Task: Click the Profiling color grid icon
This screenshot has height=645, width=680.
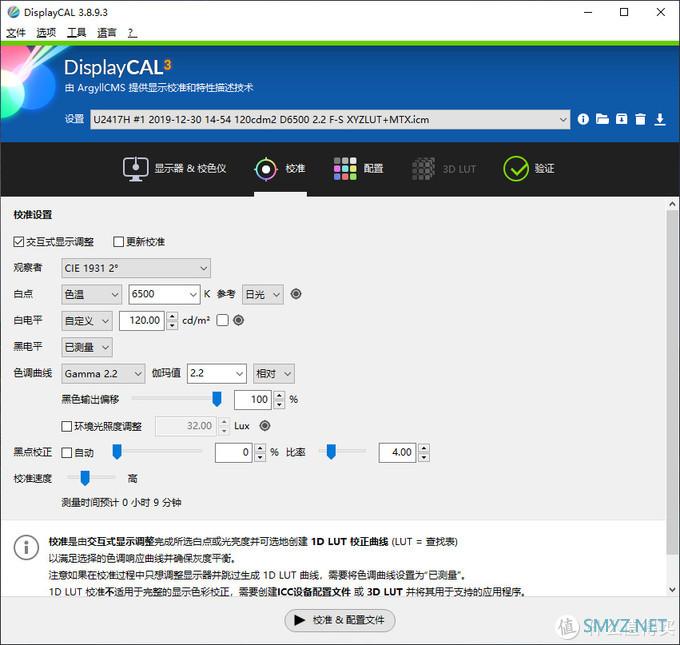Action: pyautogui.click(x=345, y=169)
